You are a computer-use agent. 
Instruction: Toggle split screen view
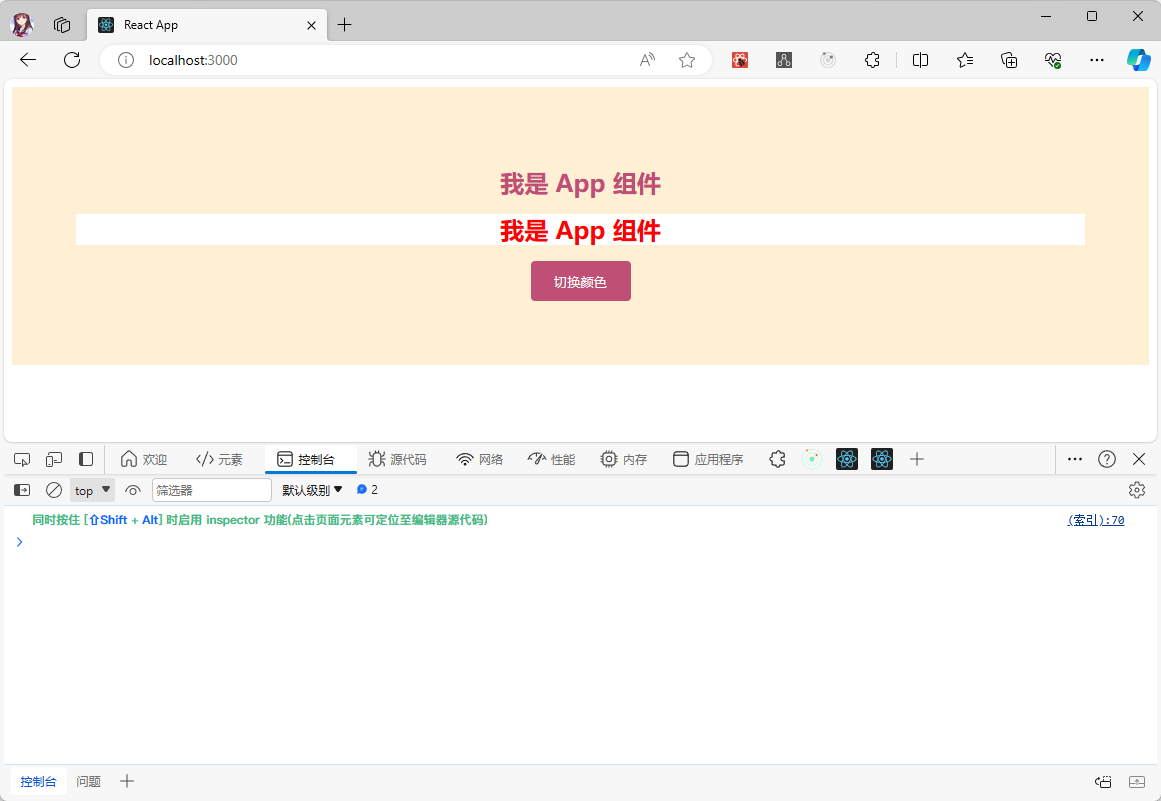921,60
